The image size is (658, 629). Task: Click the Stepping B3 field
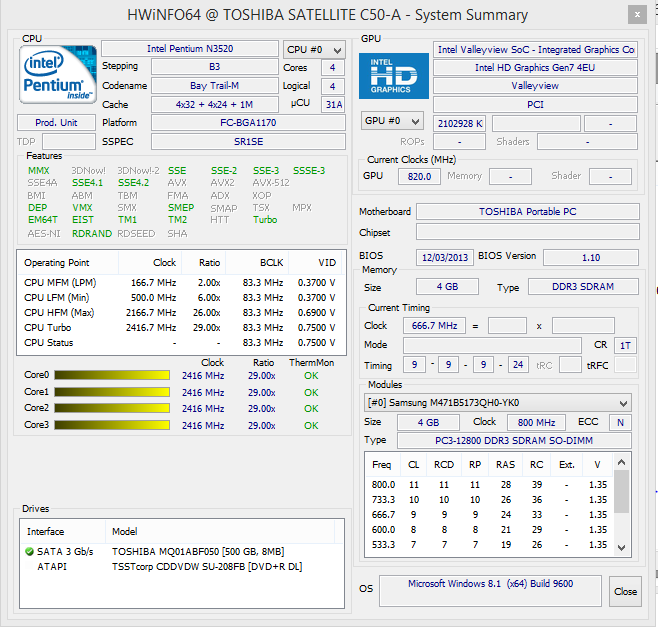[x=214, y=67]
